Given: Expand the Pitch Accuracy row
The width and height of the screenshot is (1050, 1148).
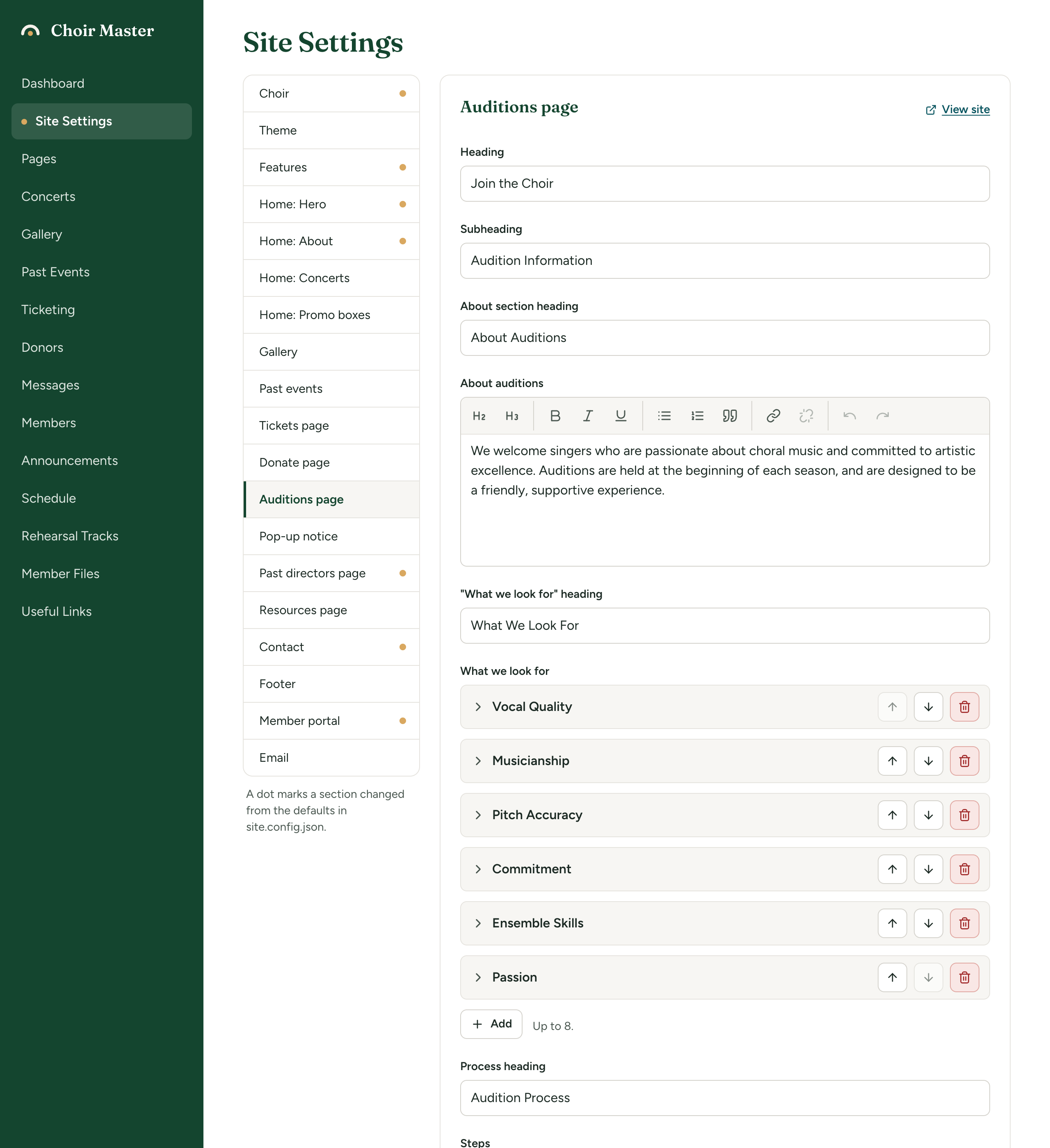Looking at the screenshot, I should pos(478,815).
